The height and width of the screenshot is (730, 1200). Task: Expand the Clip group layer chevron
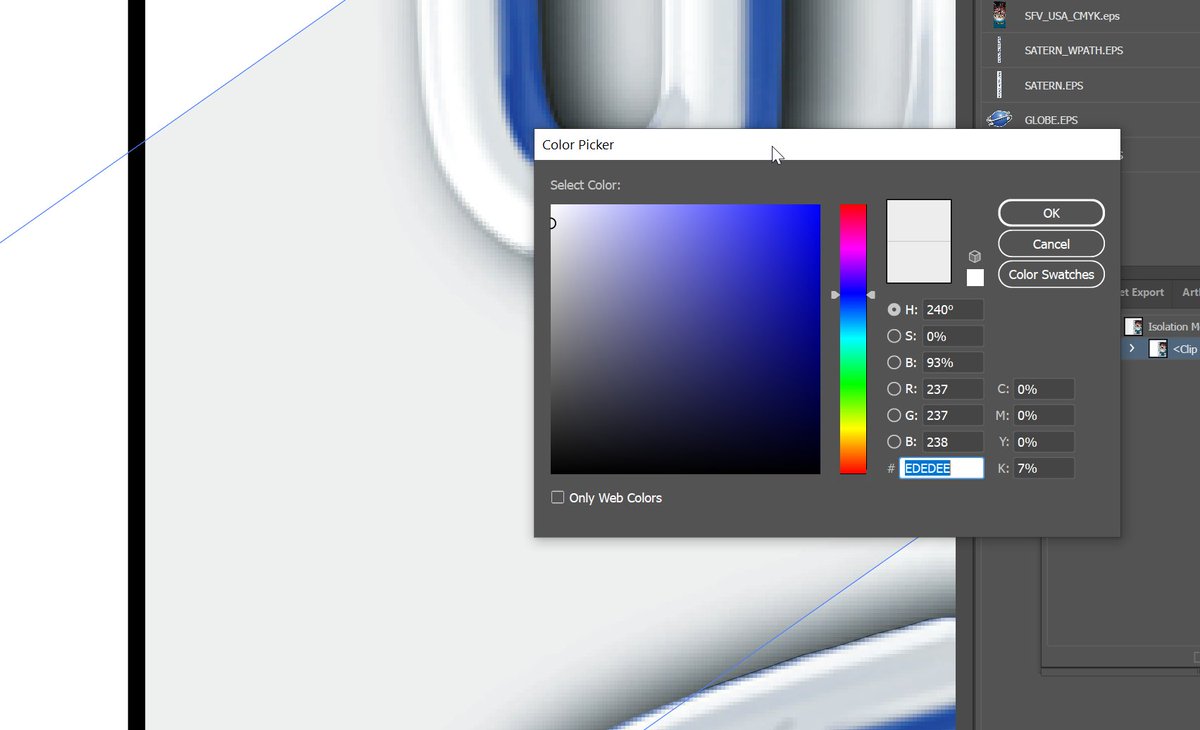tap(1132, 349)
